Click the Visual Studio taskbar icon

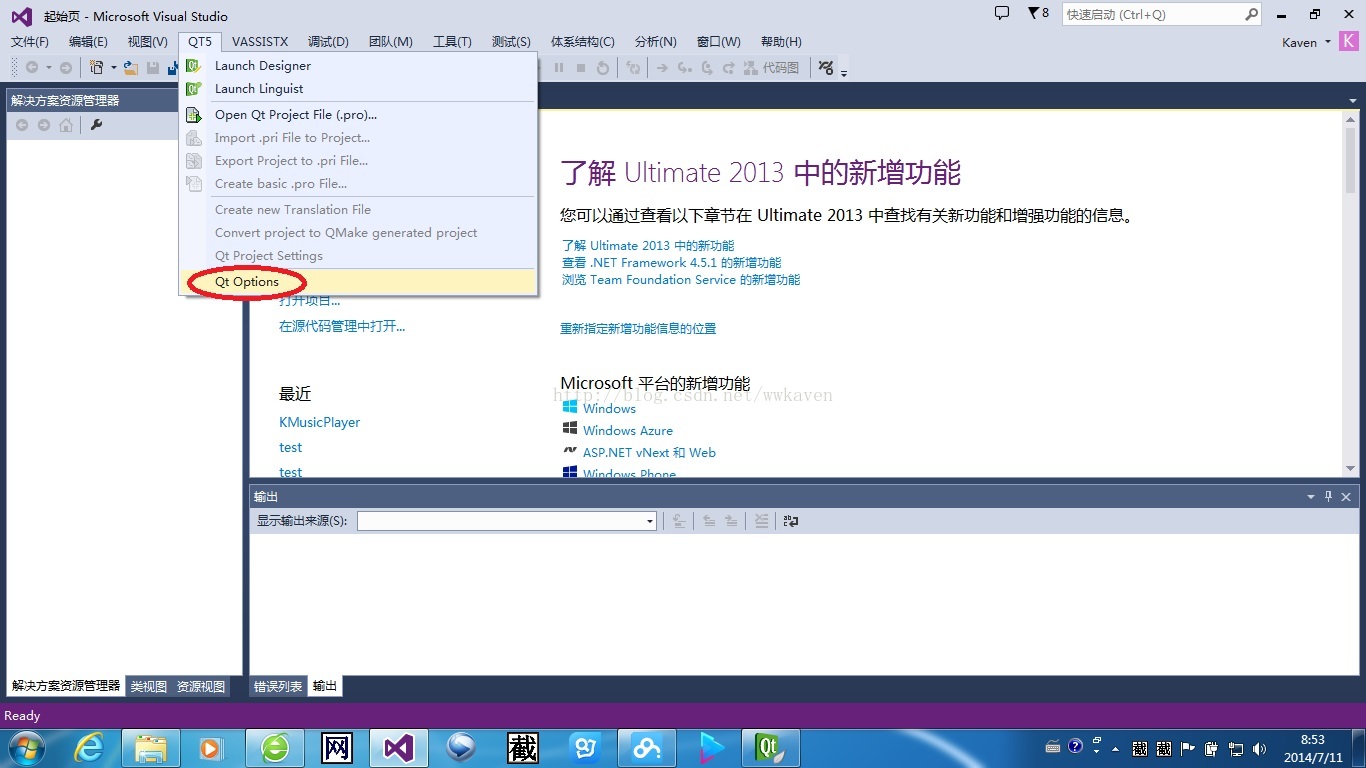coord(399,748)
